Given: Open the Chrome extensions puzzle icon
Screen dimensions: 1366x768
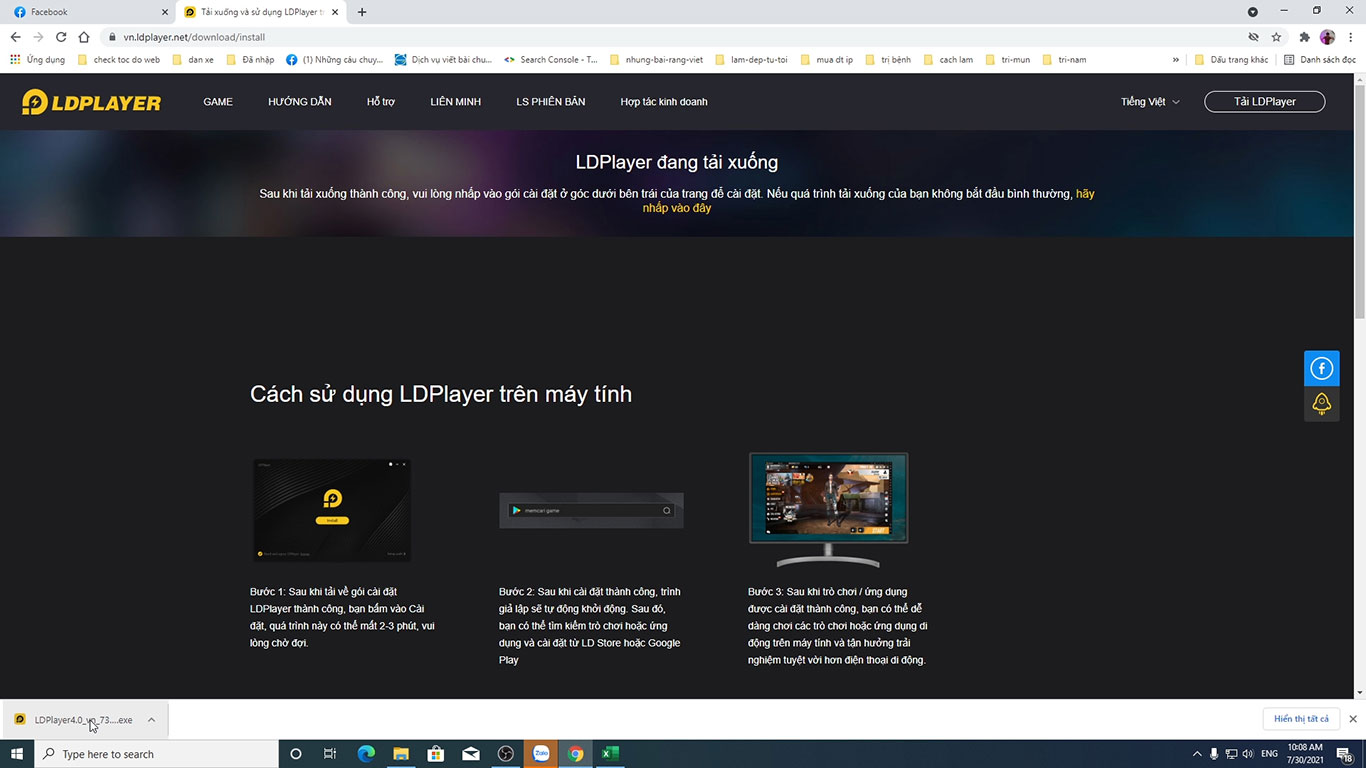Looking at the screenshot, I should (x=1304, y=37).
